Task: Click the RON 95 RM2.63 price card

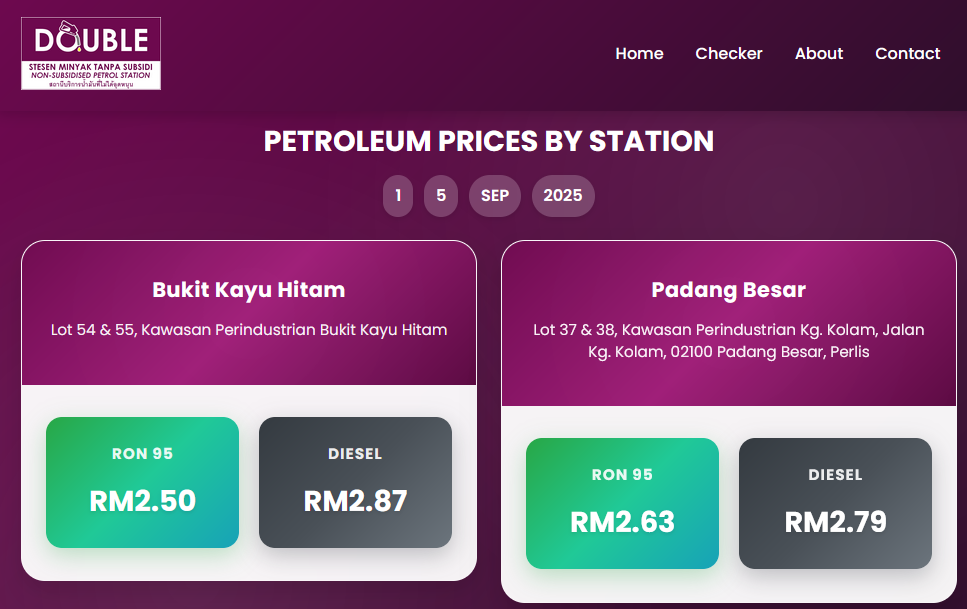Action: [622, 503]
